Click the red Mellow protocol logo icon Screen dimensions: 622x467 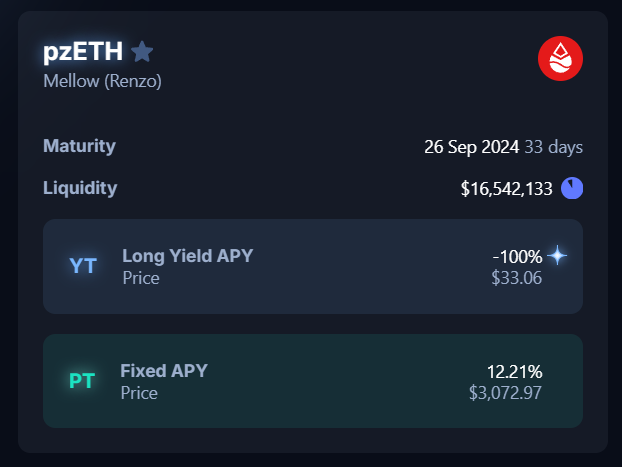coord(560,59)
